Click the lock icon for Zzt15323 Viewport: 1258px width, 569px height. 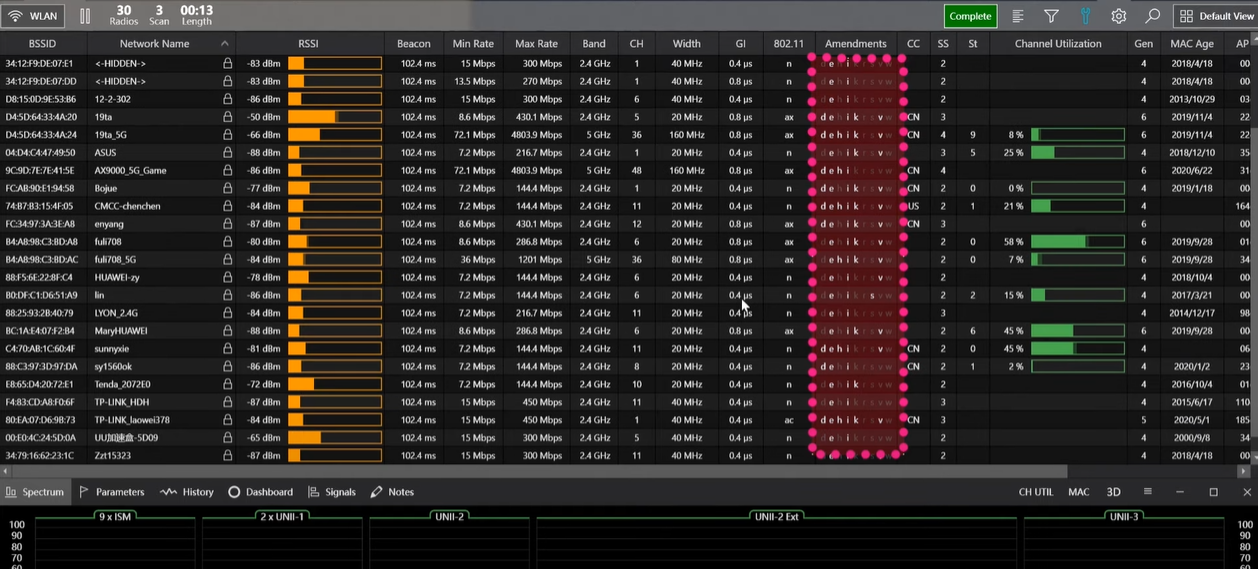[x=228, y=456]
